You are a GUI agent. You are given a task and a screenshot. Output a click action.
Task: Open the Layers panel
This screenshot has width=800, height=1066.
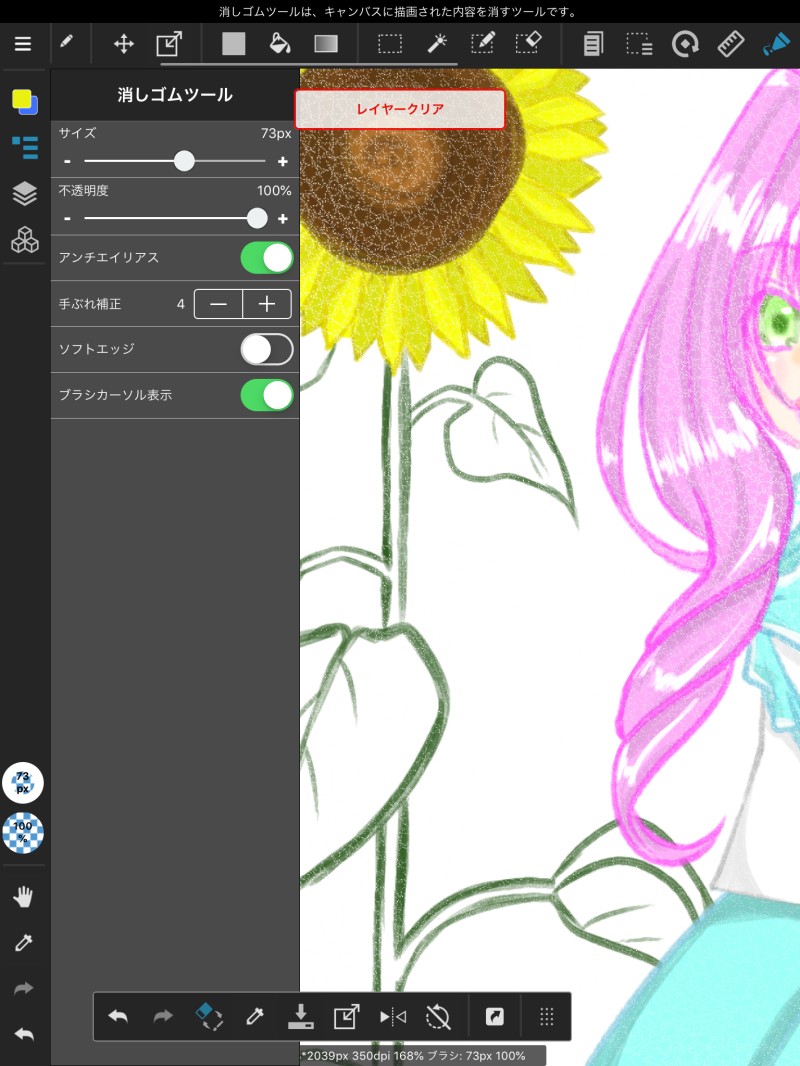coord(25,194)
